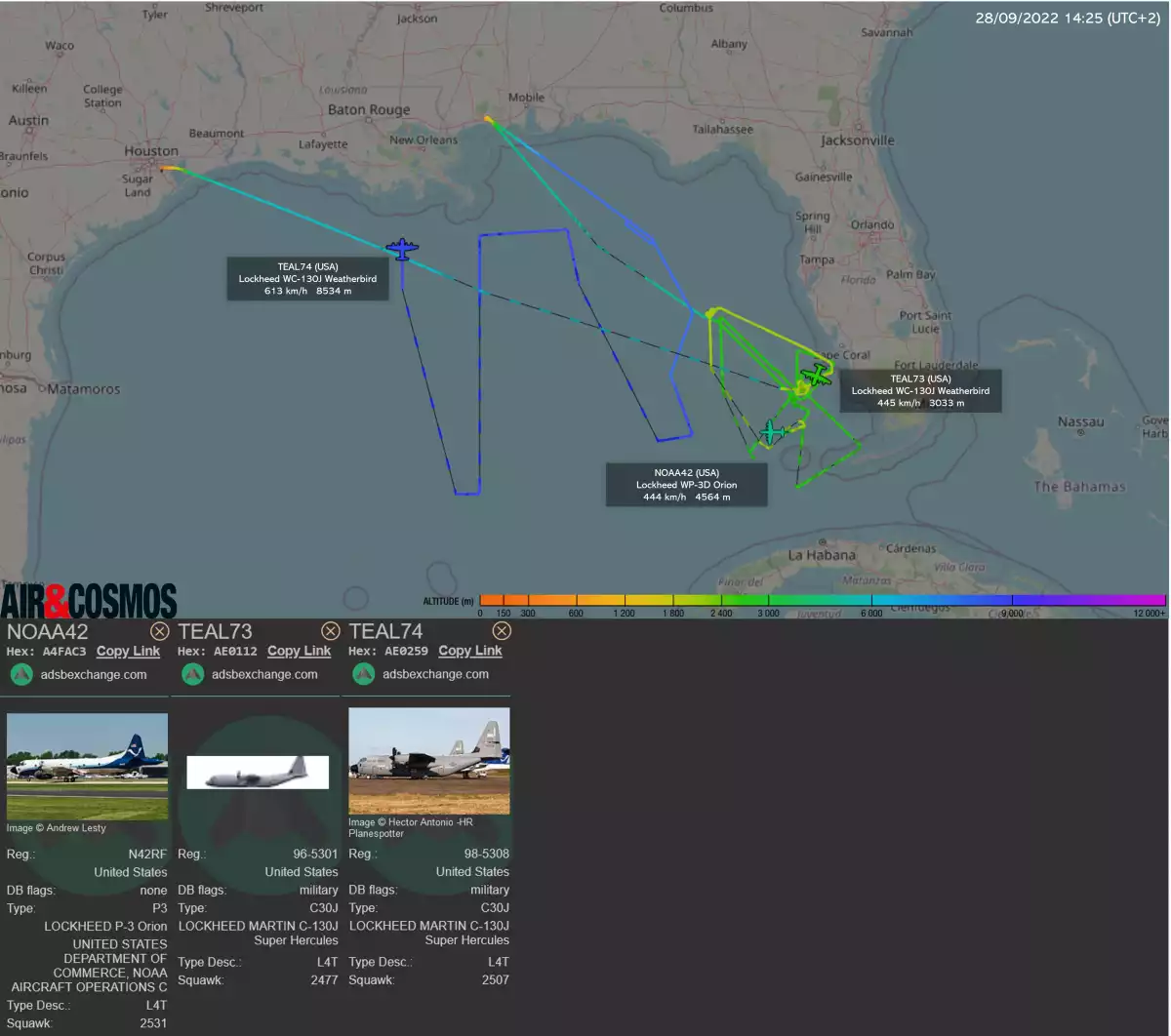Screen dimensions: 1171x1036
Task: Click the TEAL73 Weatherbird map label
Action: click(920, 390)
